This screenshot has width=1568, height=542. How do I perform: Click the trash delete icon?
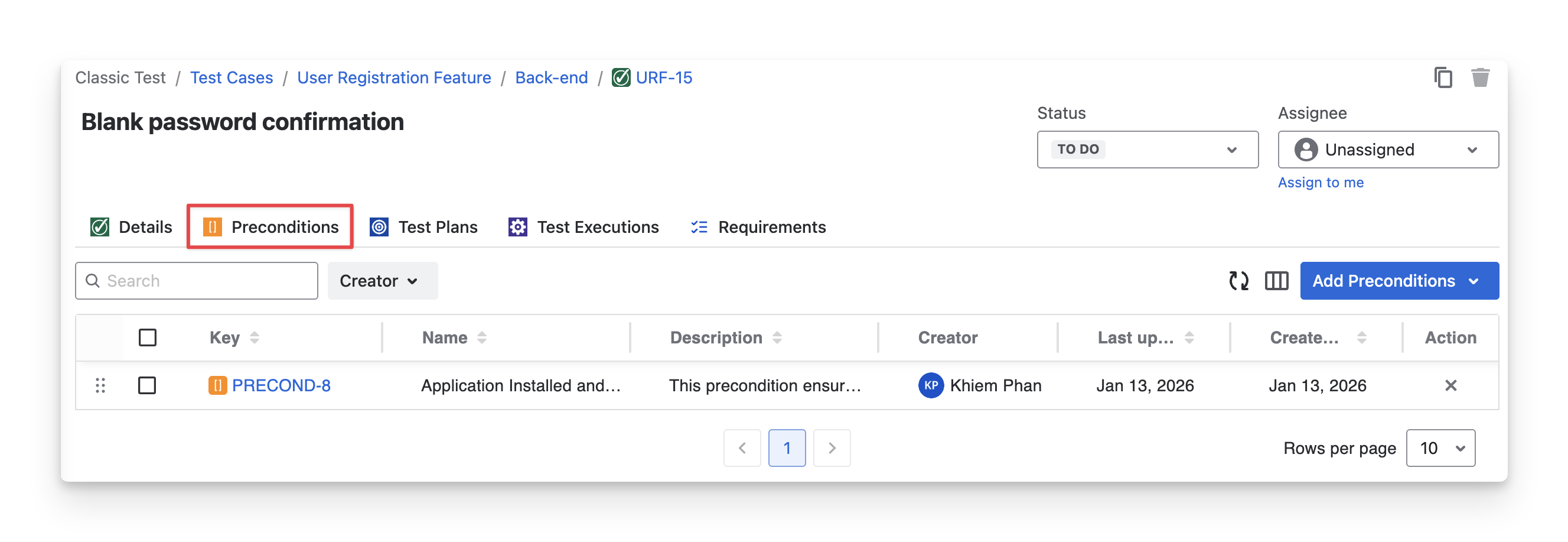[x=1480, y=78]
